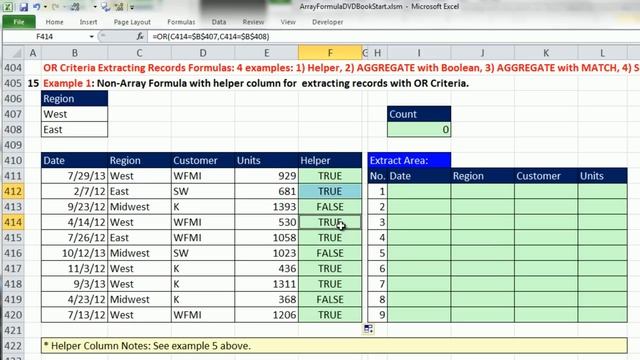Select row header 420
Screen dimensions: 640x360
[x=13, y=315]
